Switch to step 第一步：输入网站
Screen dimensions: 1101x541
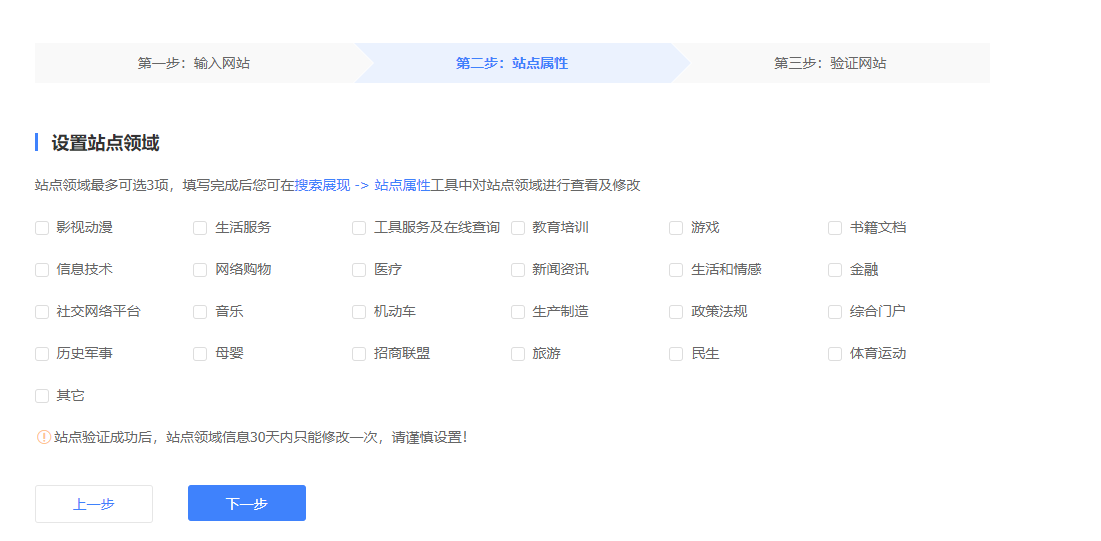(x=194, y=63)
